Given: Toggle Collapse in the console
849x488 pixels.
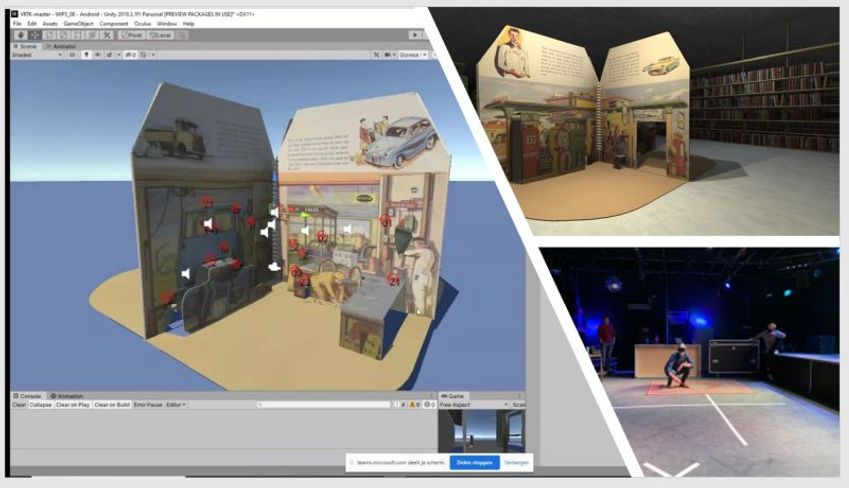Looking at the screenshot, I should coord(40,405).
